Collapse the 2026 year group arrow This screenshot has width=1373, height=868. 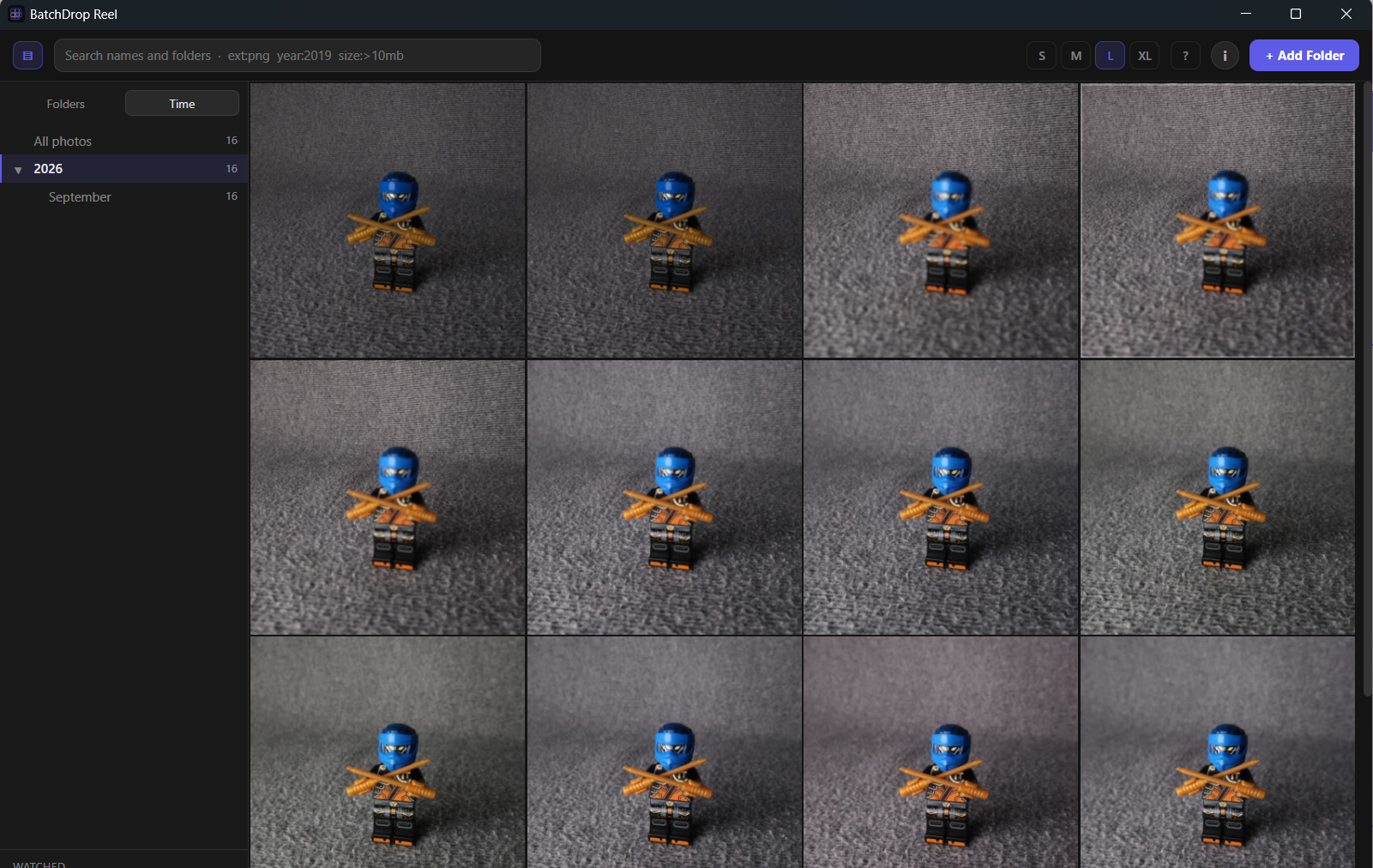(x=18, y=170)
